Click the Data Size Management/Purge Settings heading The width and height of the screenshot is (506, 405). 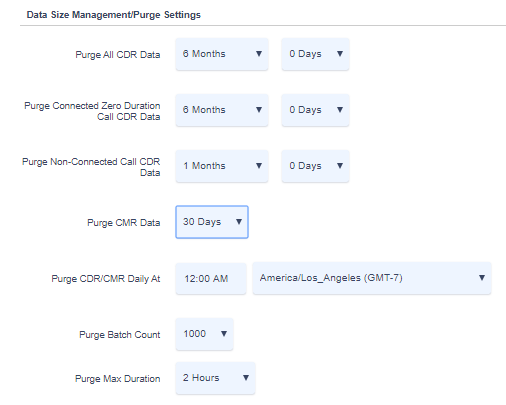(114, 15)
